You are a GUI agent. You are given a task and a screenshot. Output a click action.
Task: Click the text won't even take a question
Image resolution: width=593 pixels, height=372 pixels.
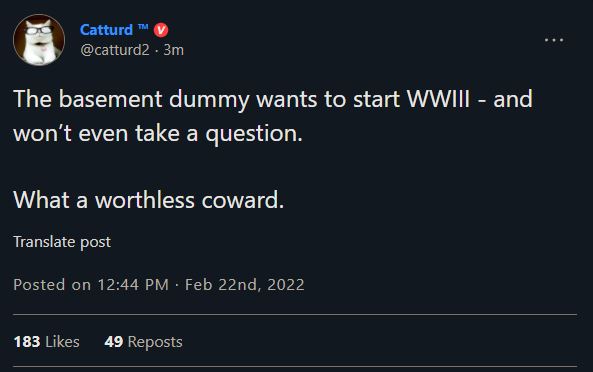click(x=158, y=134)
